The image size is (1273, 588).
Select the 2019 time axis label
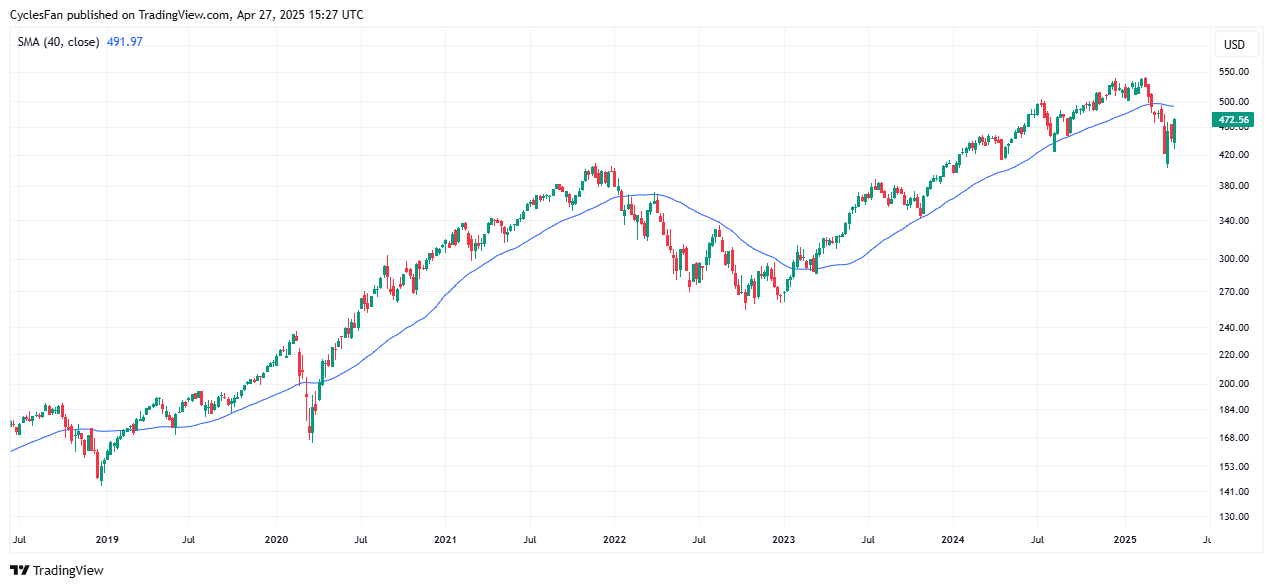click(x=107, y=540)
